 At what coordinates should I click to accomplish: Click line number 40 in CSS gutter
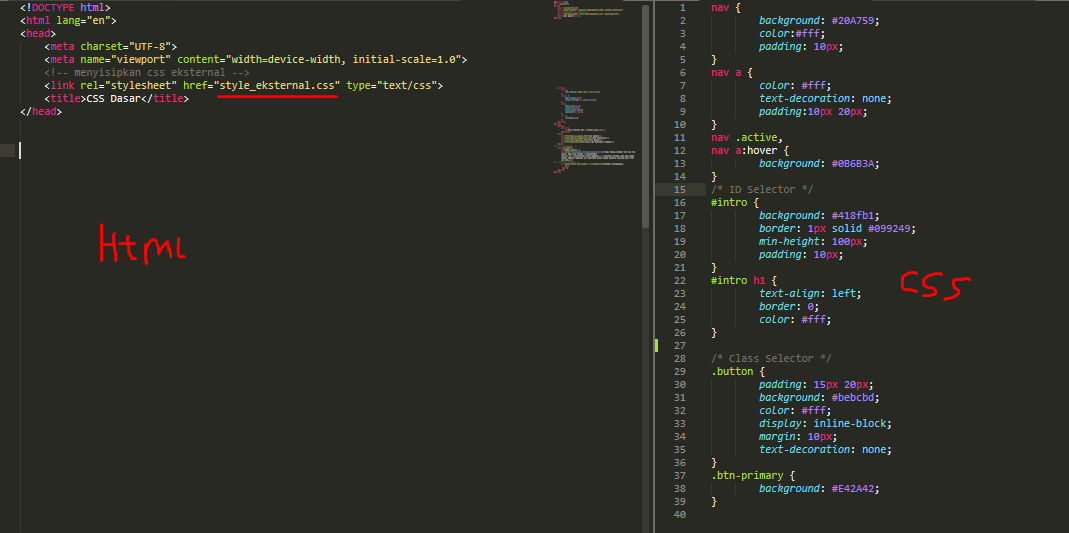680,515
